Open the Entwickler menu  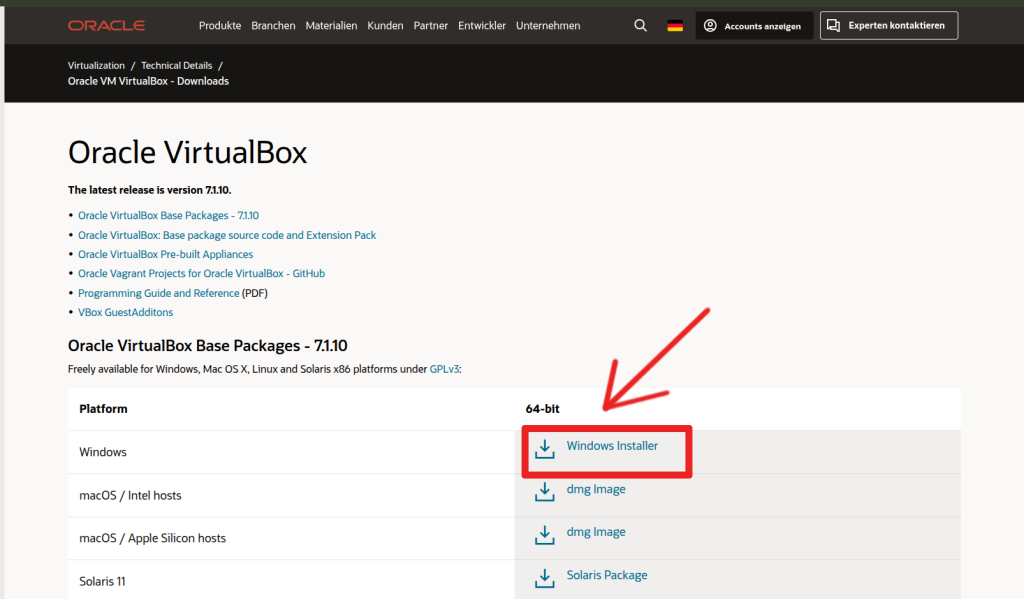click(482, 25)
